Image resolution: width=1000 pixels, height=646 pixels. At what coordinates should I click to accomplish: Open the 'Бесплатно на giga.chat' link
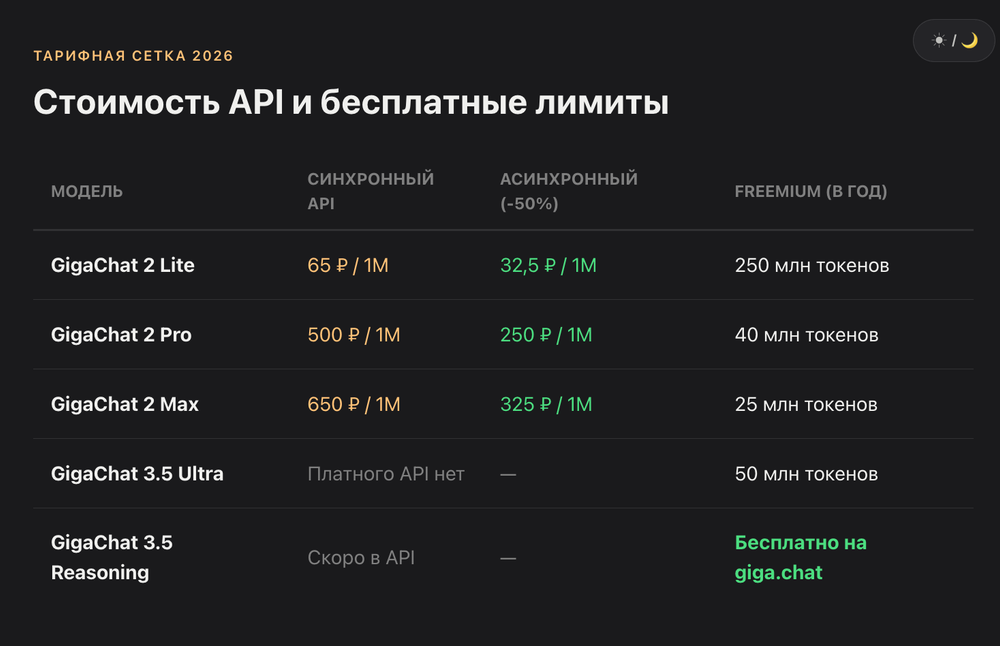click(800, 557)
